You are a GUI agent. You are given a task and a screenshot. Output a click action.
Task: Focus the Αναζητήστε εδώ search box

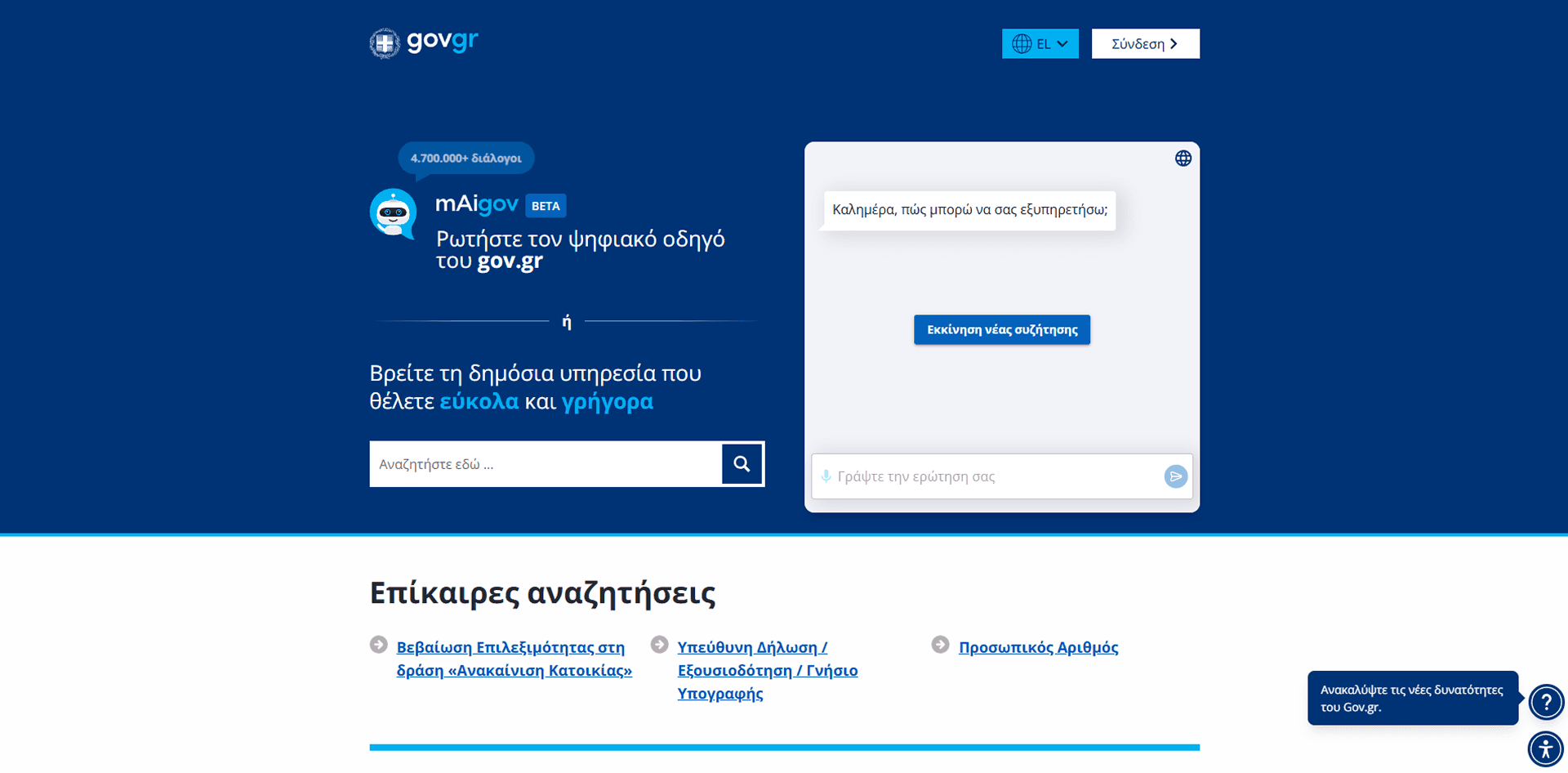pyautogui.click(x=546, y=464)
